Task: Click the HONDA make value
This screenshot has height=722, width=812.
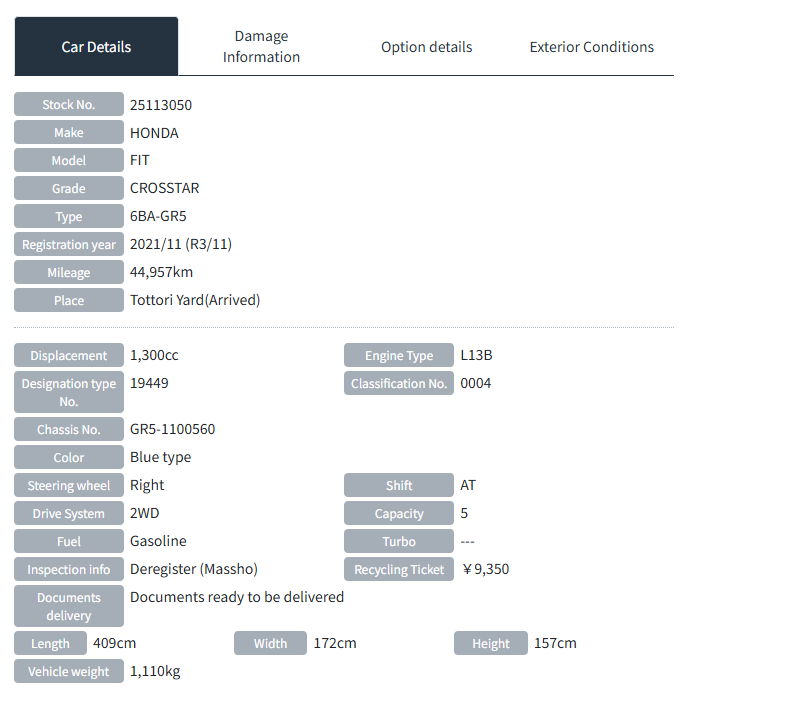Action: 154,133
